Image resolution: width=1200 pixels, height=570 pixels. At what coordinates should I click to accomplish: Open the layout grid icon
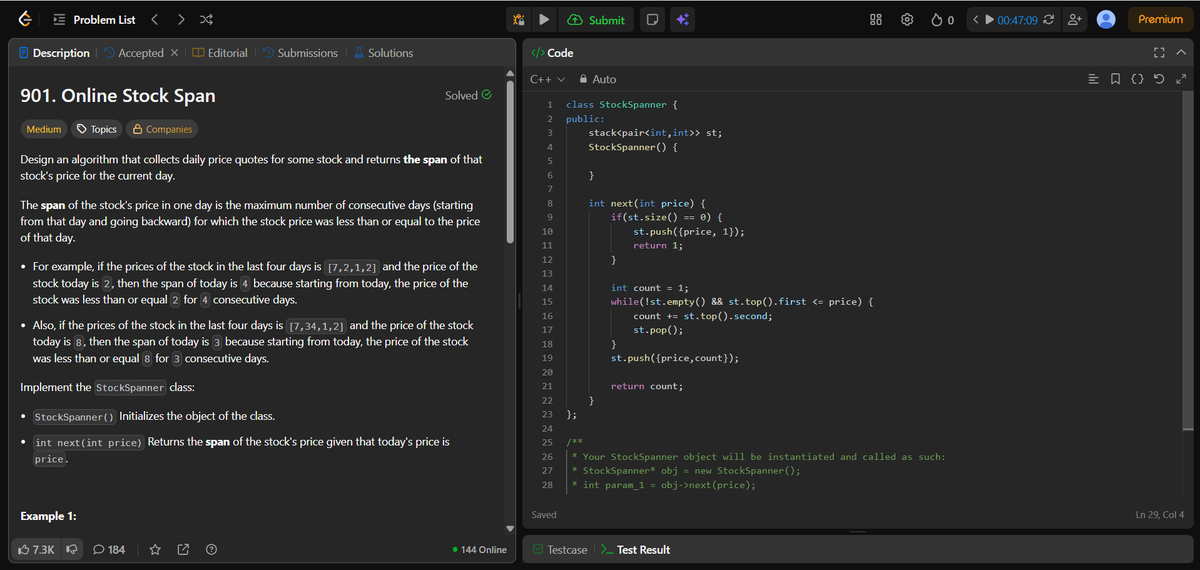click(874, 20)
